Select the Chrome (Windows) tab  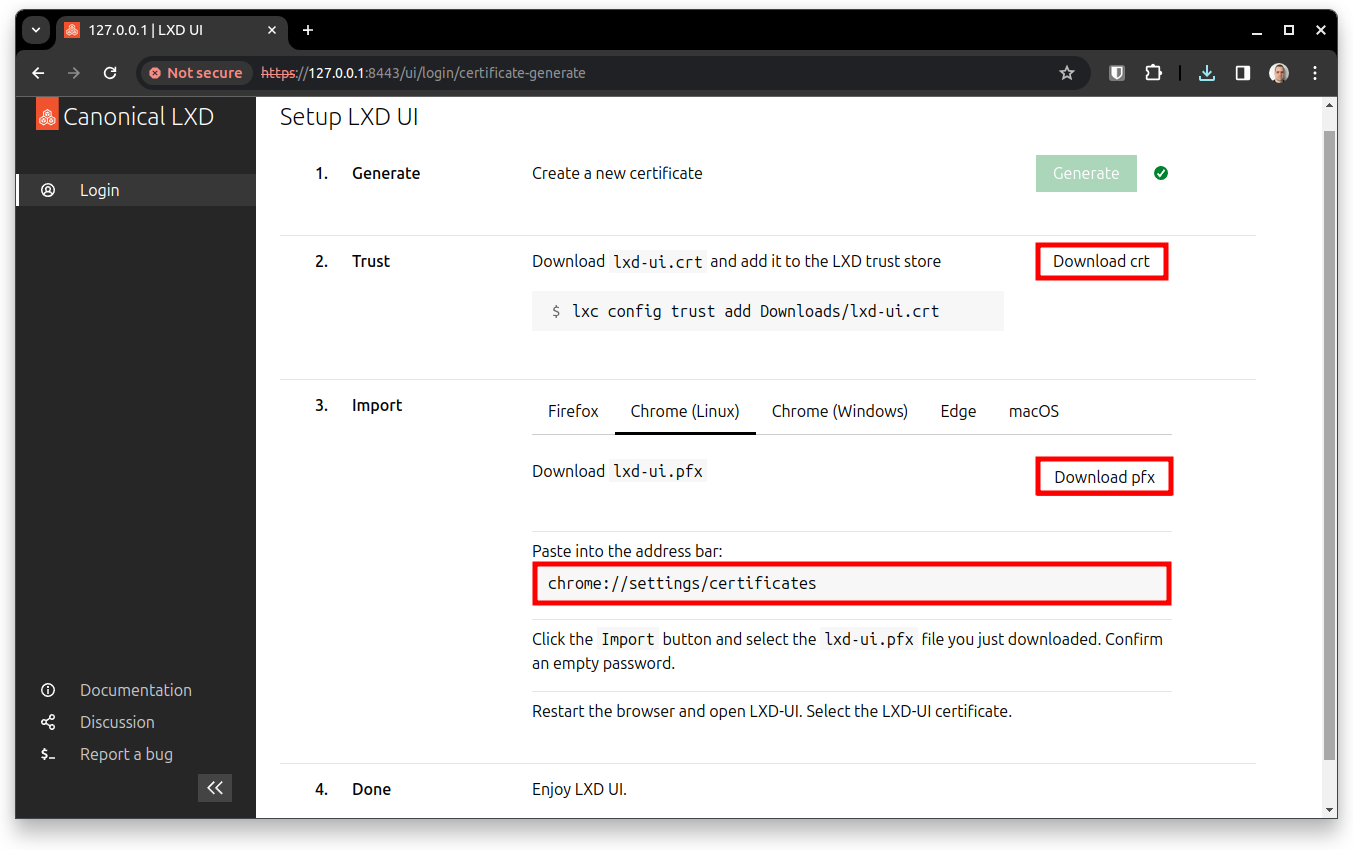839,410
